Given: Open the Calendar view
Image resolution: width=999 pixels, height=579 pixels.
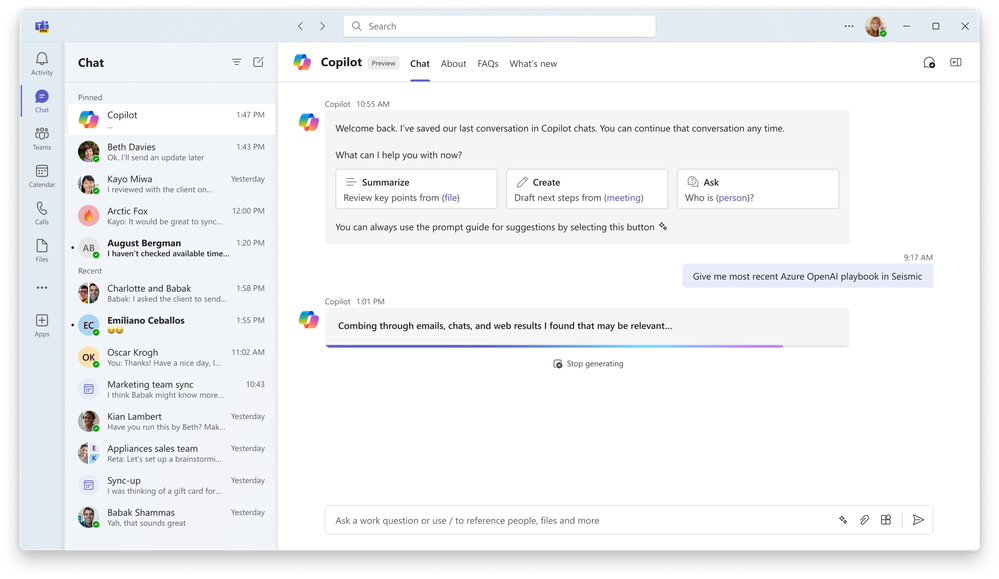Looking at the screenshot, I should (x=42, y=176).
